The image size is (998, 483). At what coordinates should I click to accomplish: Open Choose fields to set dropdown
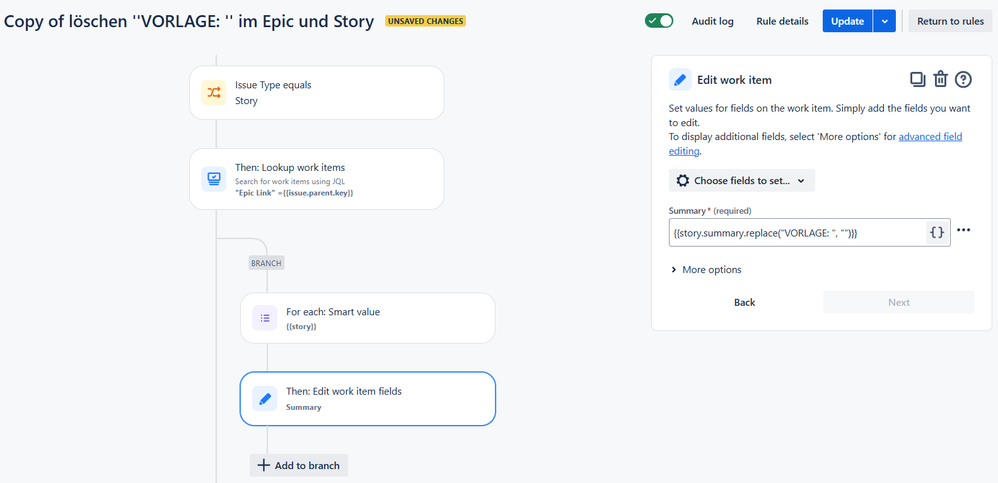point(741,181)
